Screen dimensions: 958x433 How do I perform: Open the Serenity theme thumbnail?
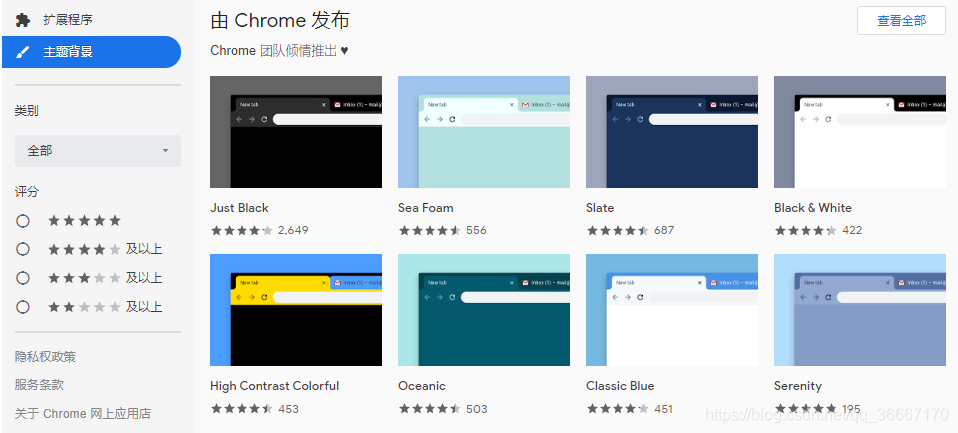pyautogui.click(x=860, y=310)
